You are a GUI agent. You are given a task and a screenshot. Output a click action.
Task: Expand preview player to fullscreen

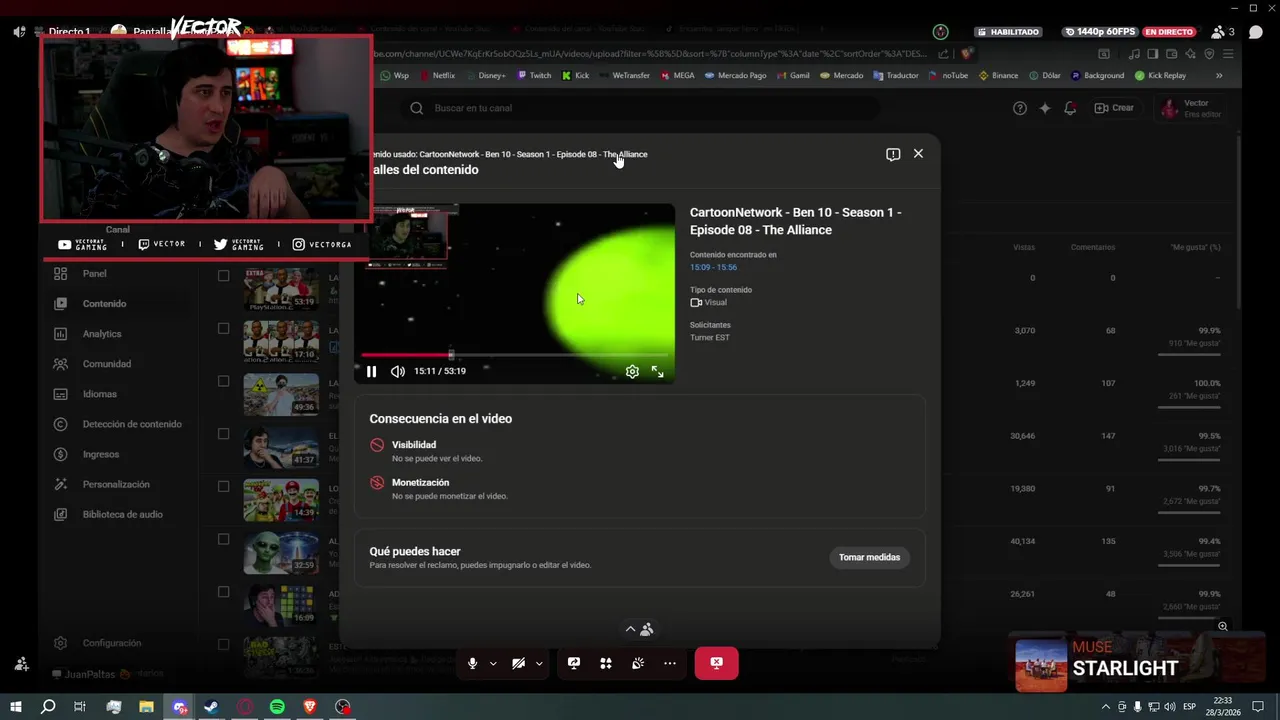[x=658, y=371]
